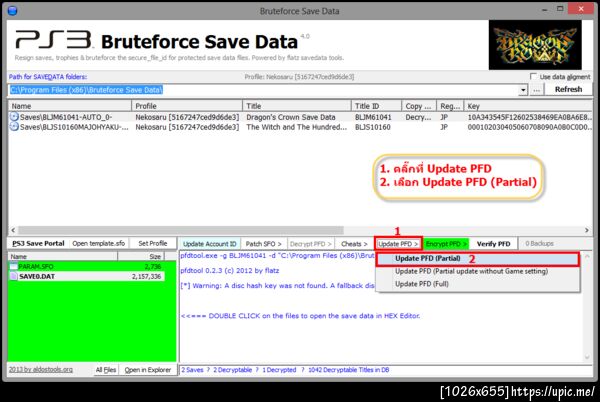This screenshot has height=402, width=600.
Task: Select Dragon's Crown Save Data title cell
Action: (x=290, y=117)
